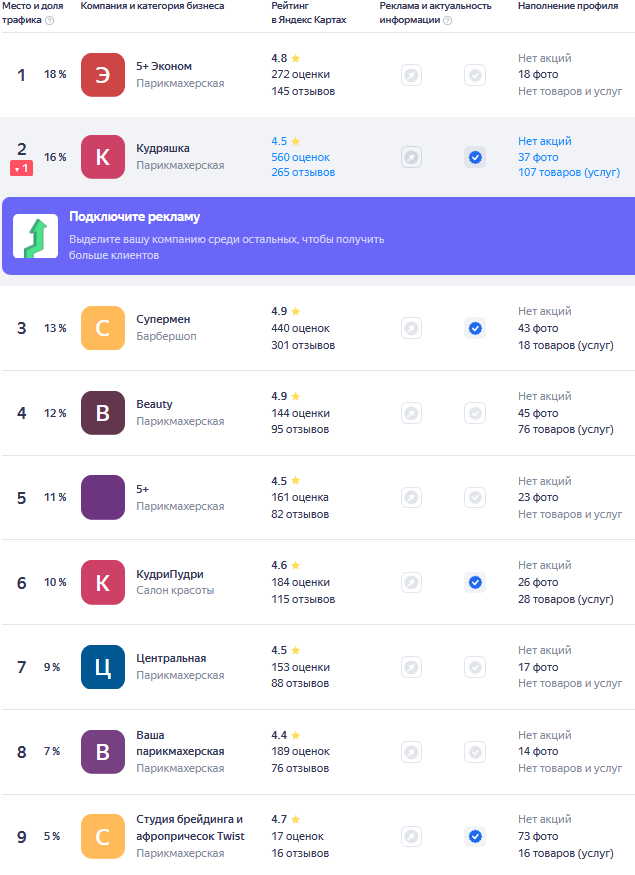
Task: Click the help icon beside 'Место и доля трафика'
Action: pyautogui.click(x=50, y=21)
